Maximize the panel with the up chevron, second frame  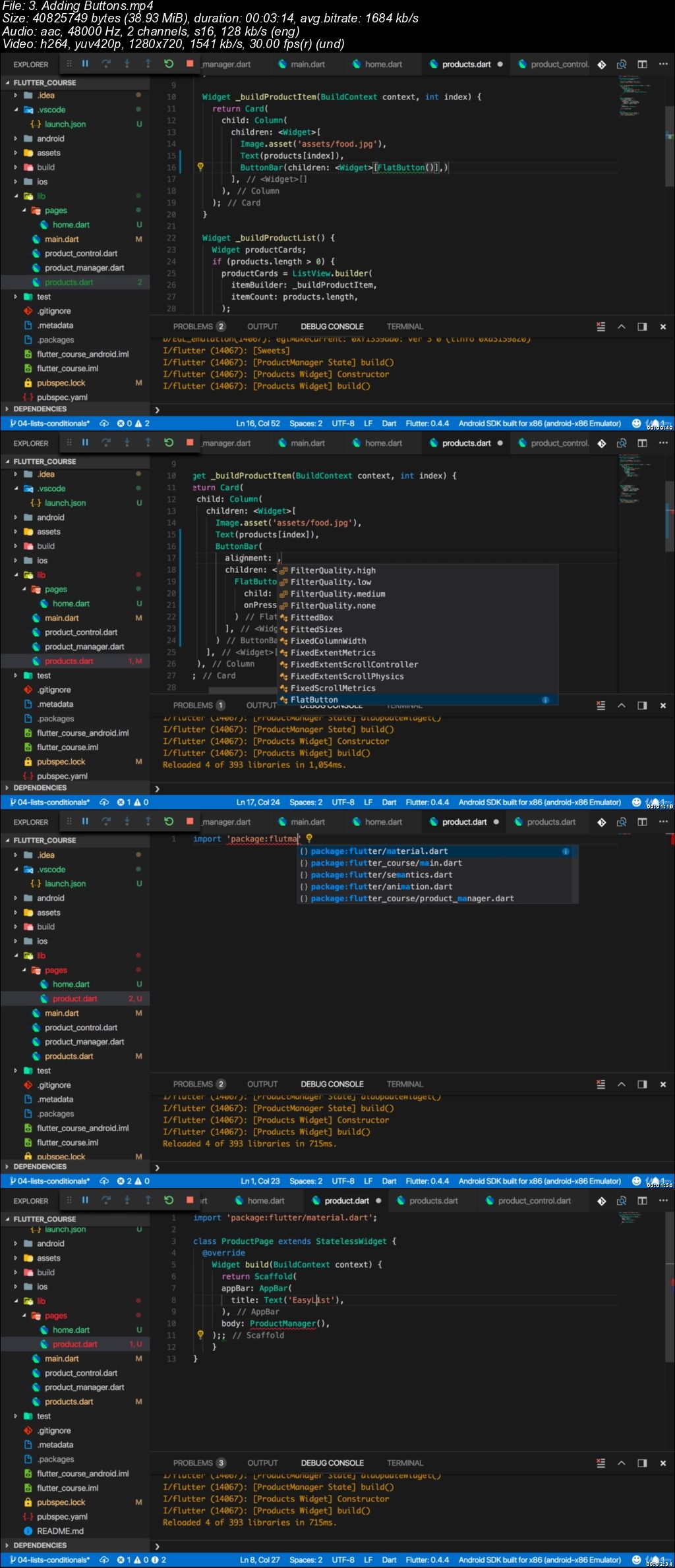coord(621,706)
